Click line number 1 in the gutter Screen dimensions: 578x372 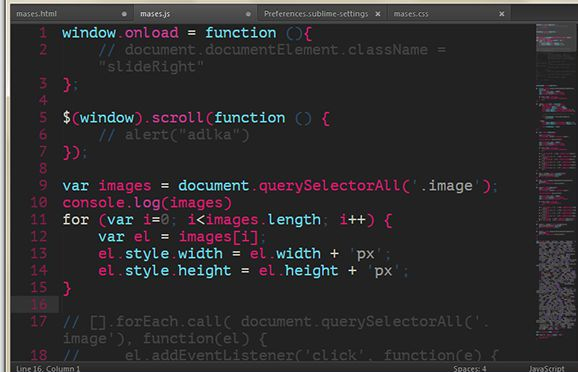pos(43,33)
